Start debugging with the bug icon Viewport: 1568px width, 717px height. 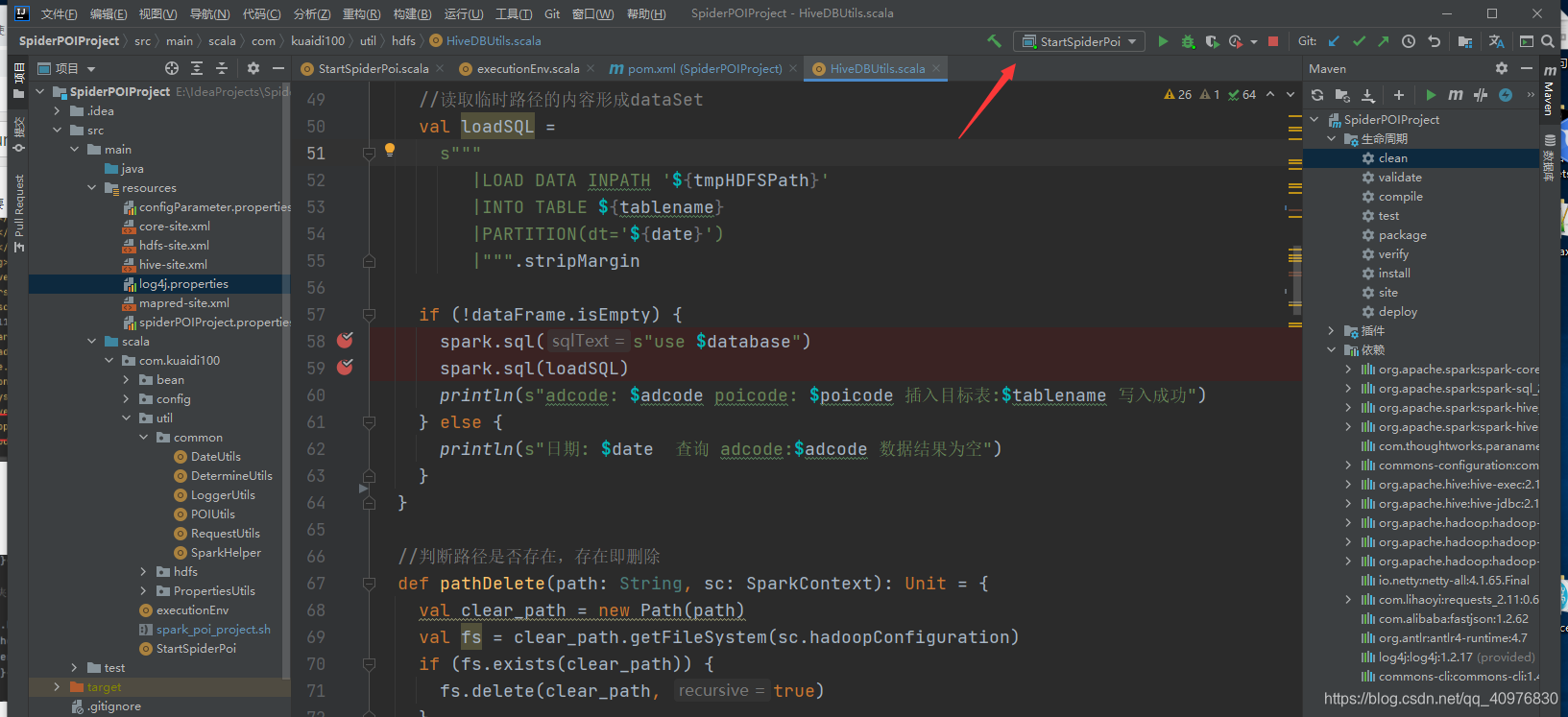pyautogui.click(x=1188, y=41)
